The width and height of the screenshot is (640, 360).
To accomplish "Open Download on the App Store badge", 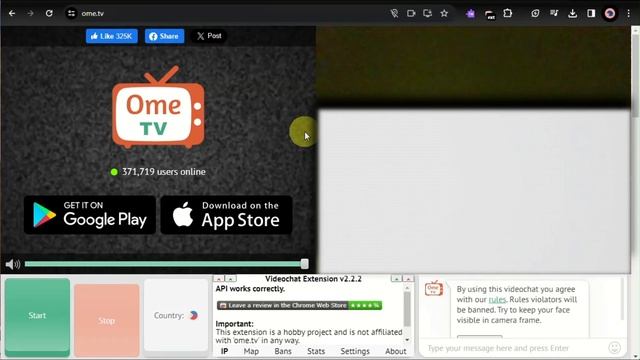I will 227,215.
